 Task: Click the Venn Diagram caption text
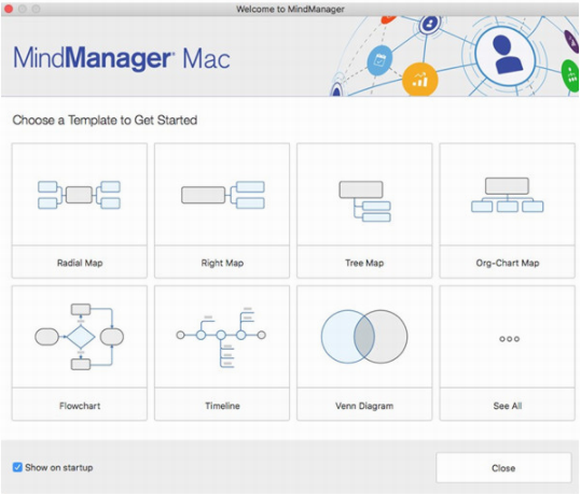click(x=364, y=406)
